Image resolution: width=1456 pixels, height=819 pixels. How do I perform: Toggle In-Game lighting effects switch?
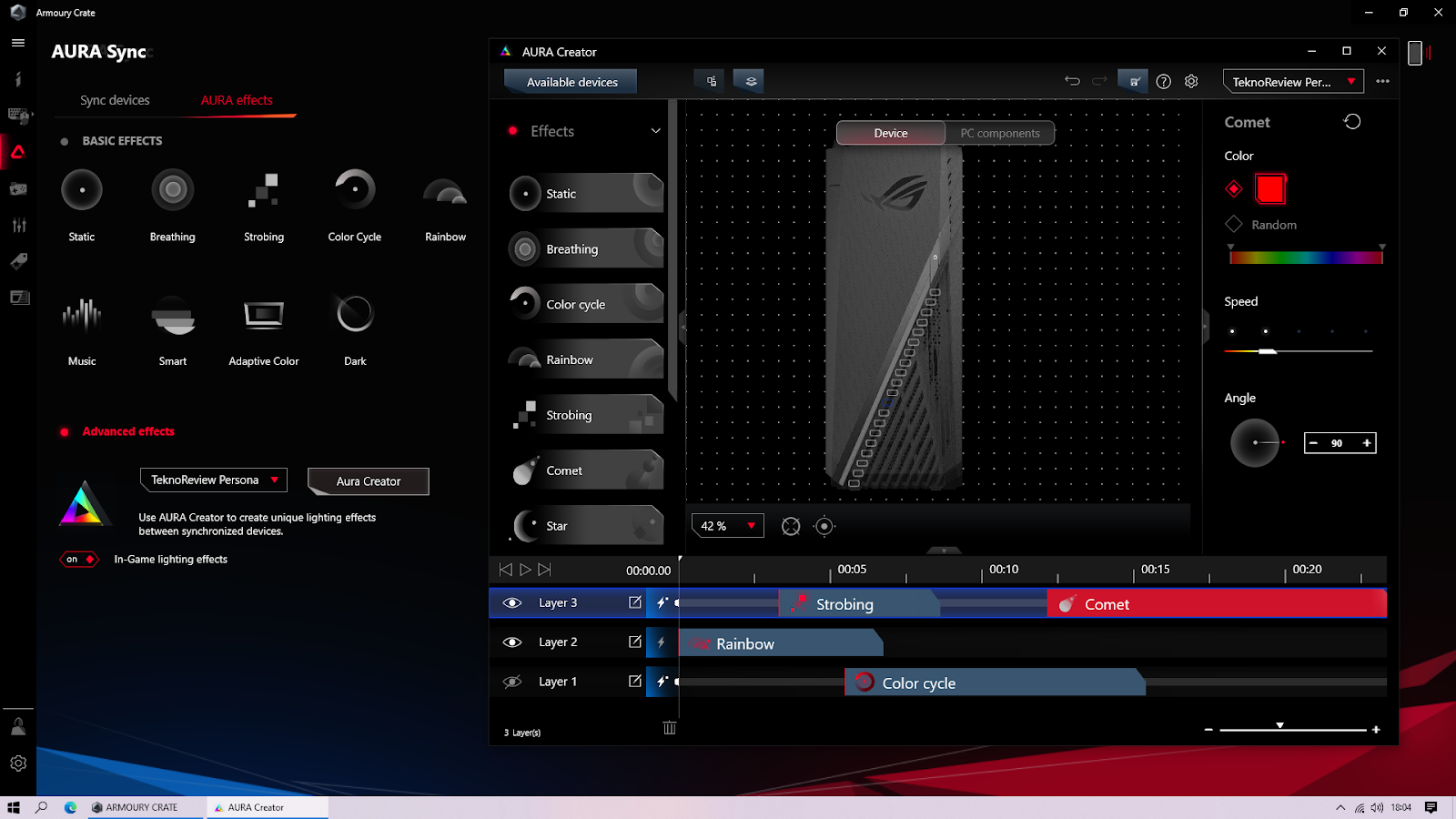[79, 560]
